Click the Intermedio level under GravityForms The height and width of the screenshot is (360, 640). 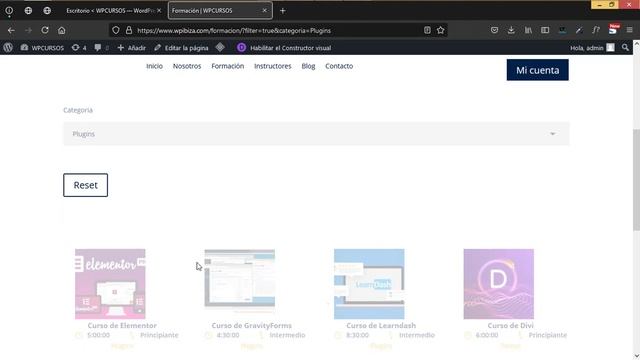click(287, 335)
